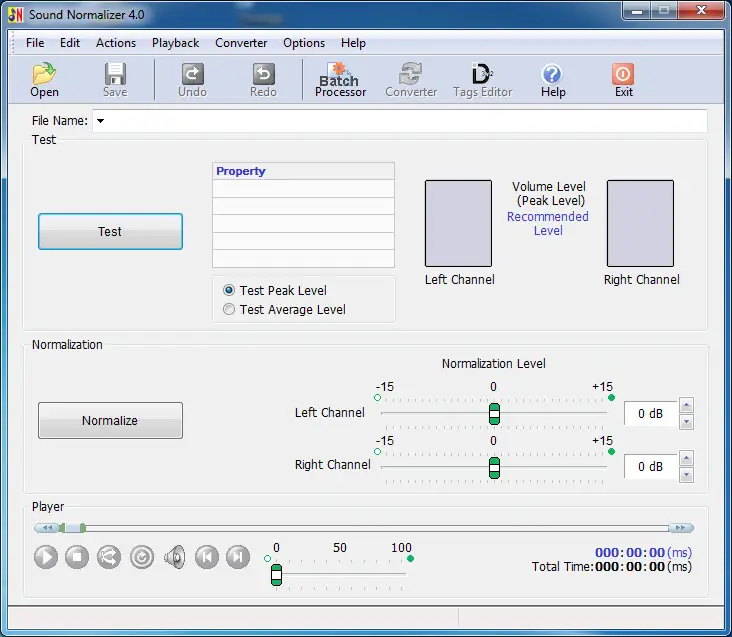Start playback with the Play button

tap(46, 557)
